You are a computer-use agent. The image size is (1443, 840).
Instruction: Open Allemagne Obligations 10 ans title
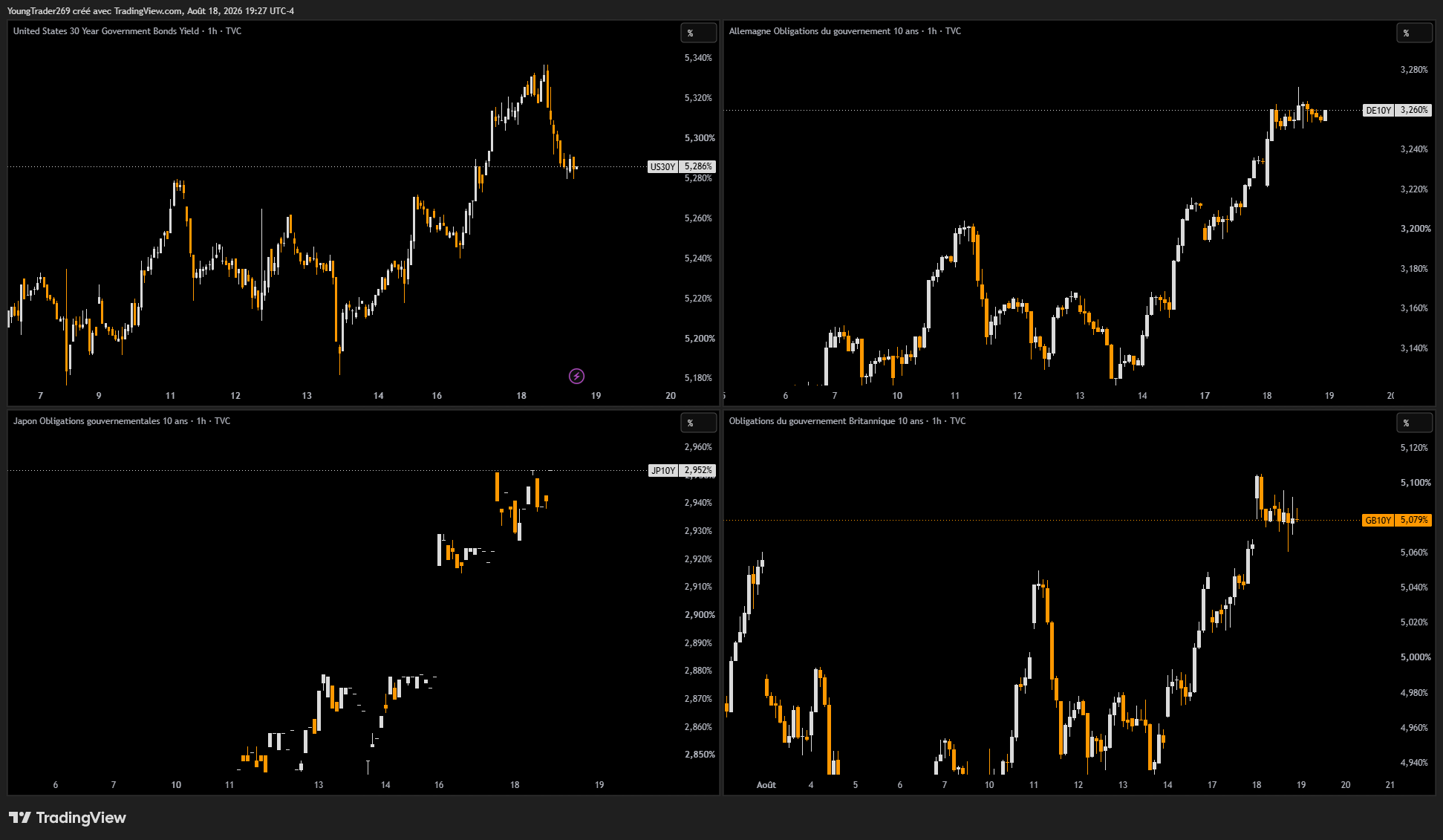click(x=844, y=31)
